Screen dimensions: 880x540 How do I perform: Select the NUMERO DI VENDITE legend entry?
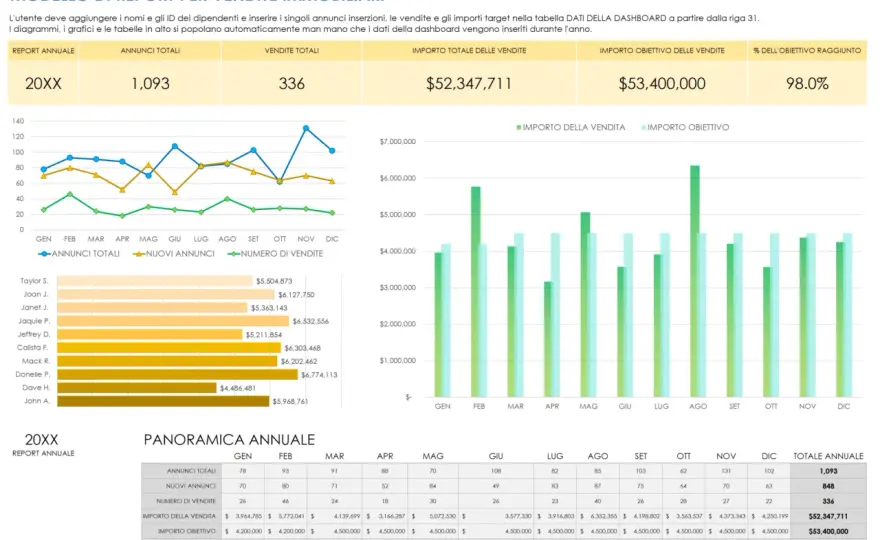tap(276, 254)
